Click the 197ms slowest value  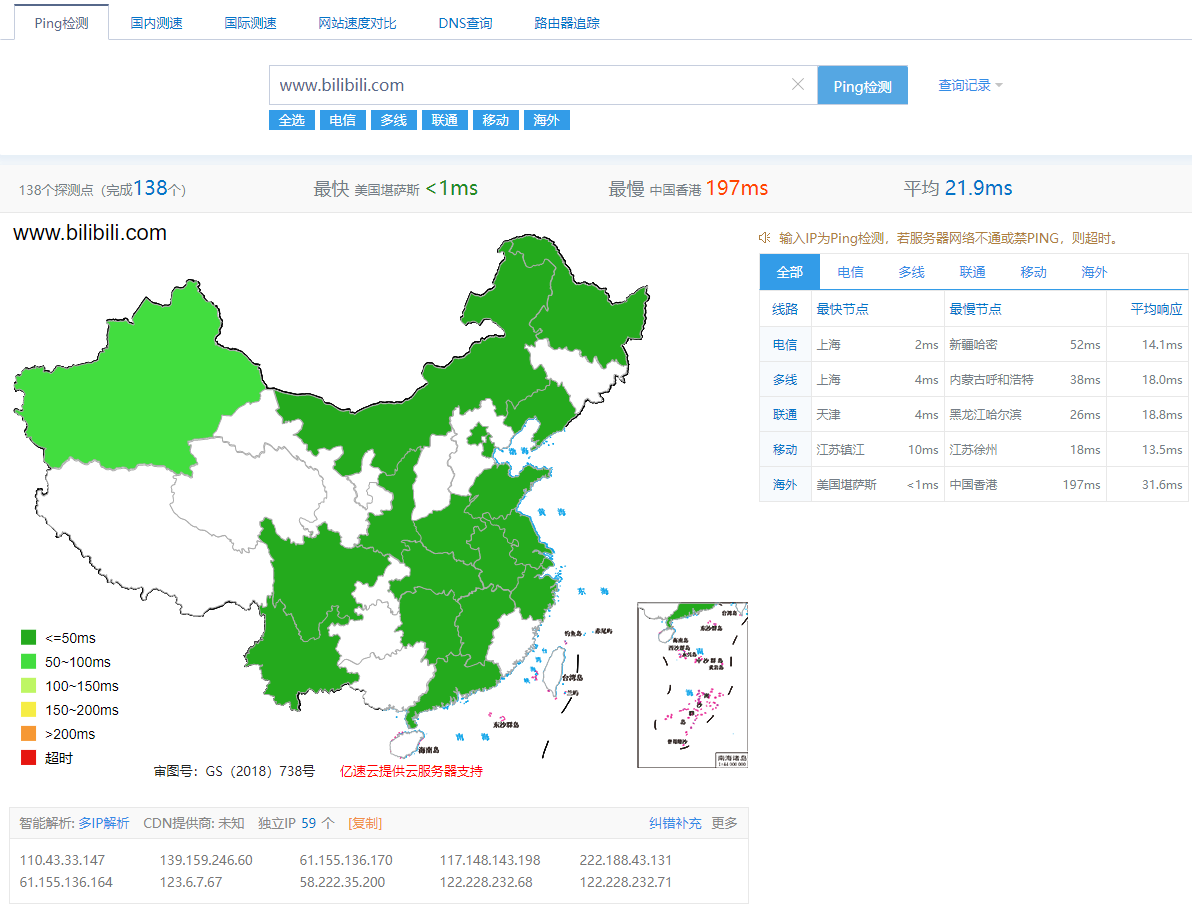(737, 188)
